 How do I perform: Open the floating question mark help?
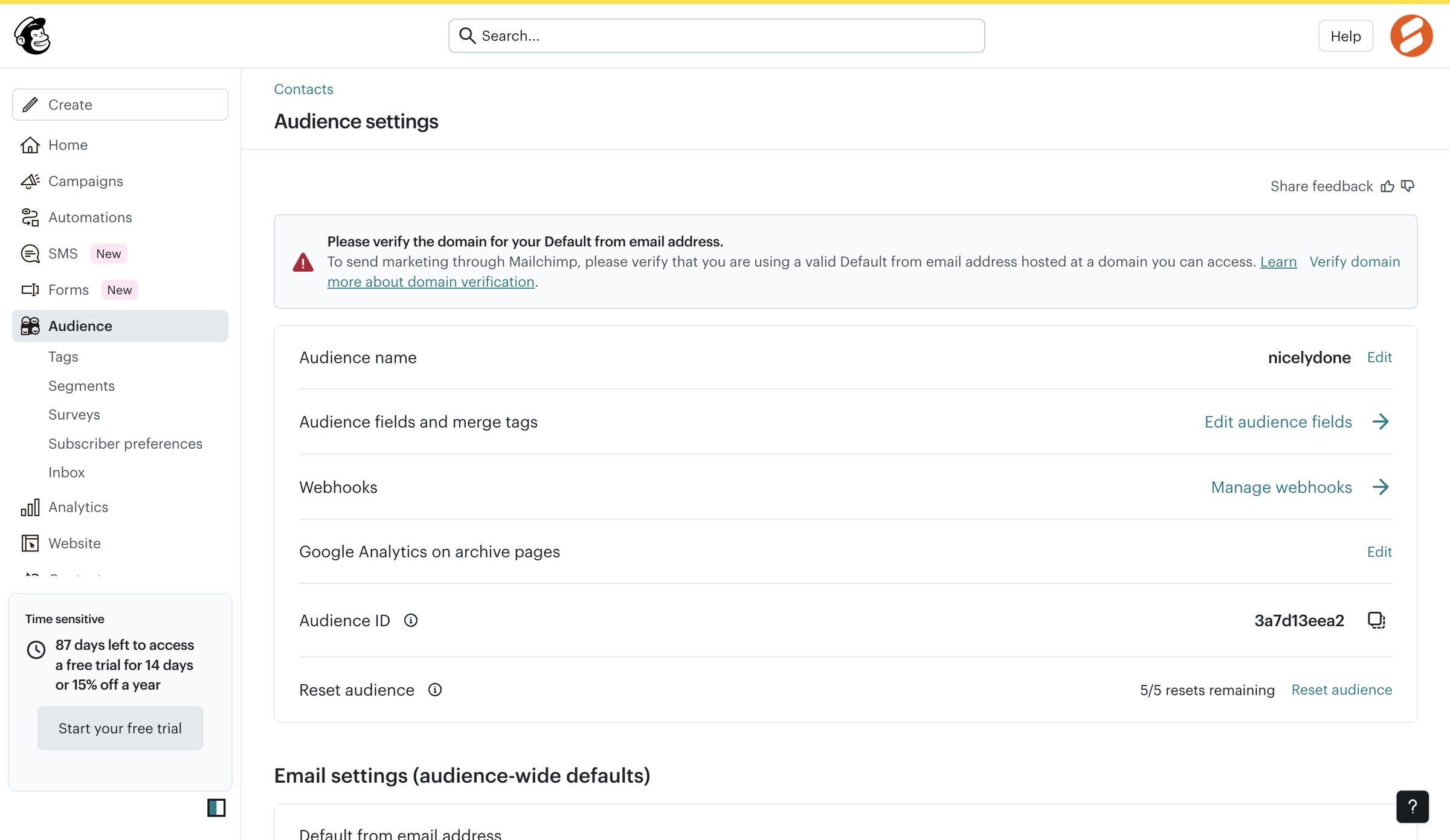pyautogui.click(x=1413, y=806)
